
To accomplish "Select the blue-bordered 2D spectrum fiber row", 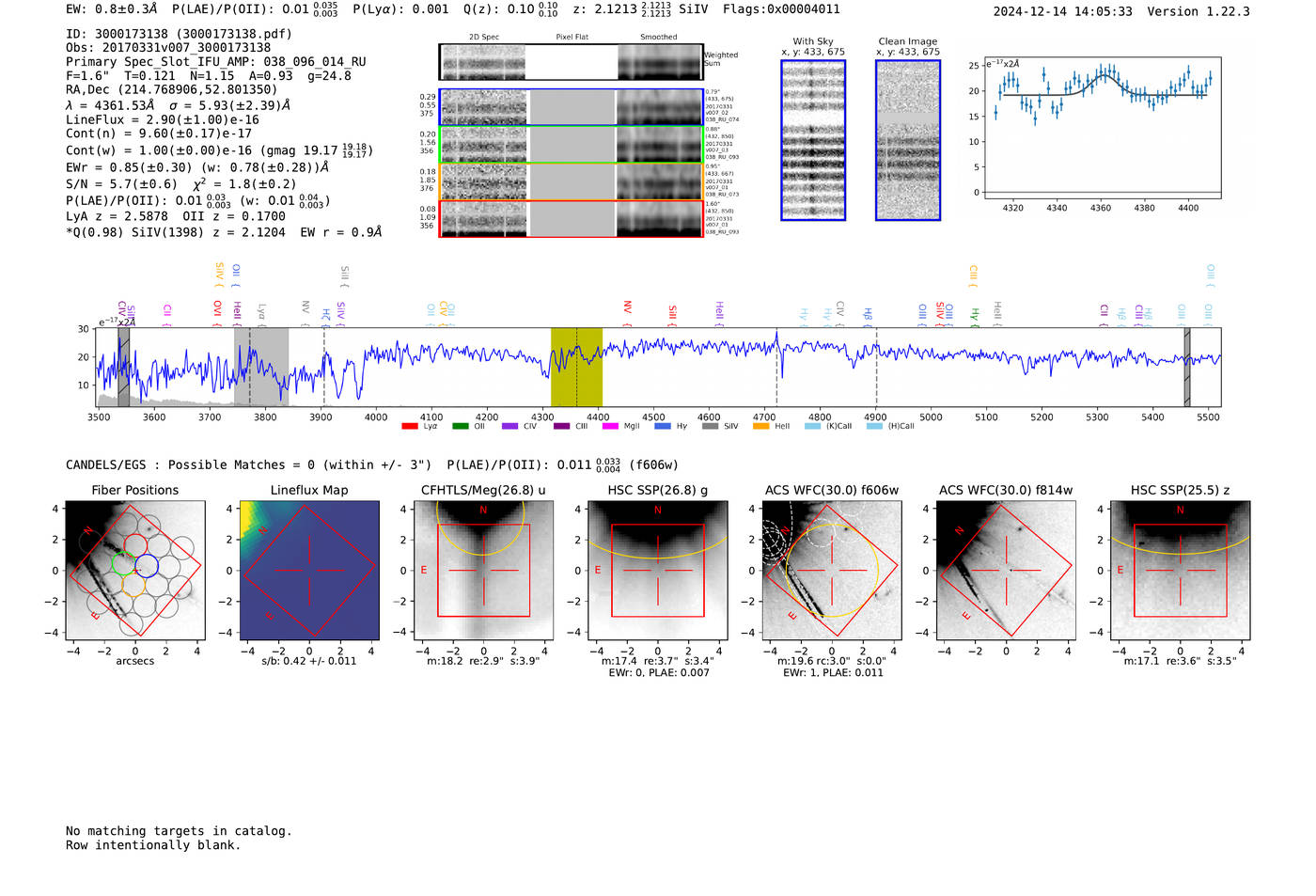I will click(572, 107).
